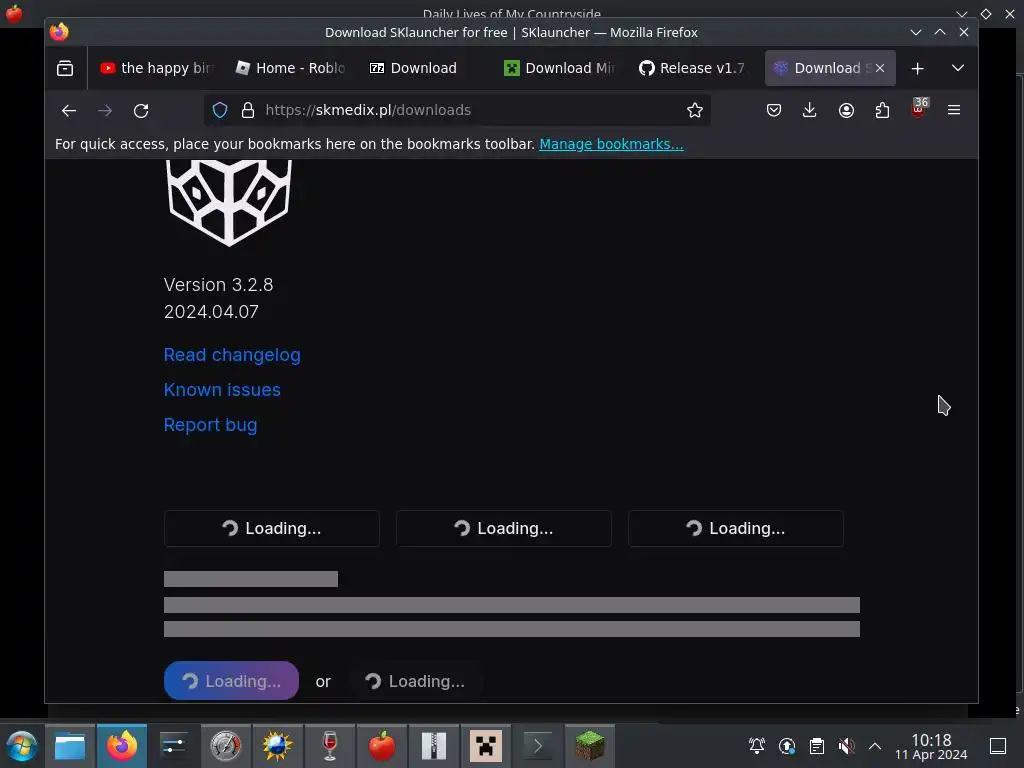Switch to 7-Zip Download tab

tap(424, 68)
